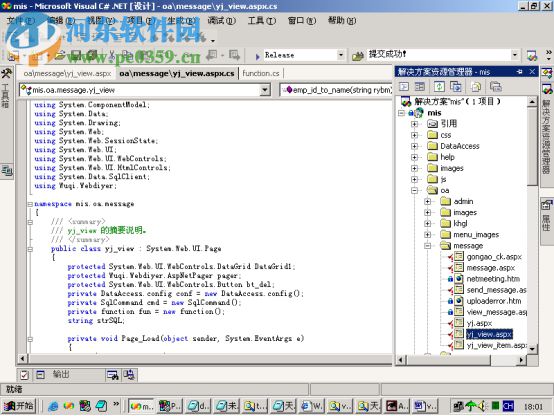
Task: Open the 调试 (Debug) menu
Action: 221,20
